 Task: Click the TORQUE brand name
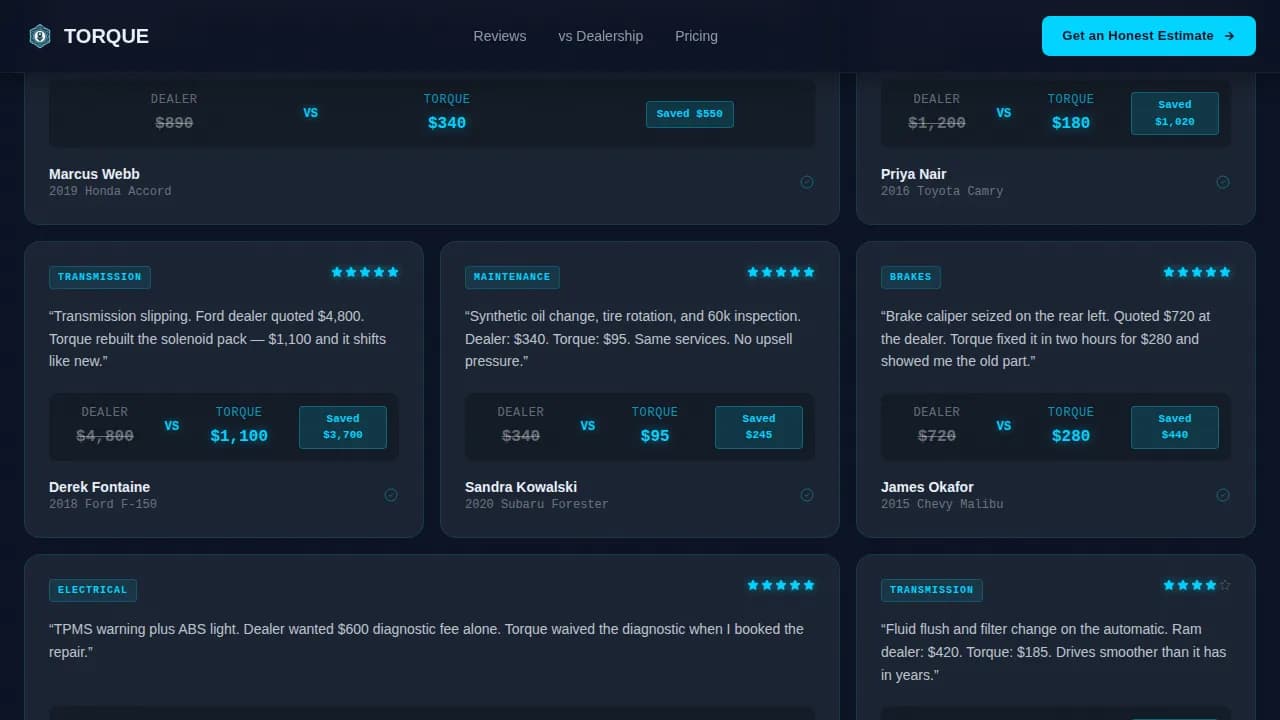coord(106,36)
